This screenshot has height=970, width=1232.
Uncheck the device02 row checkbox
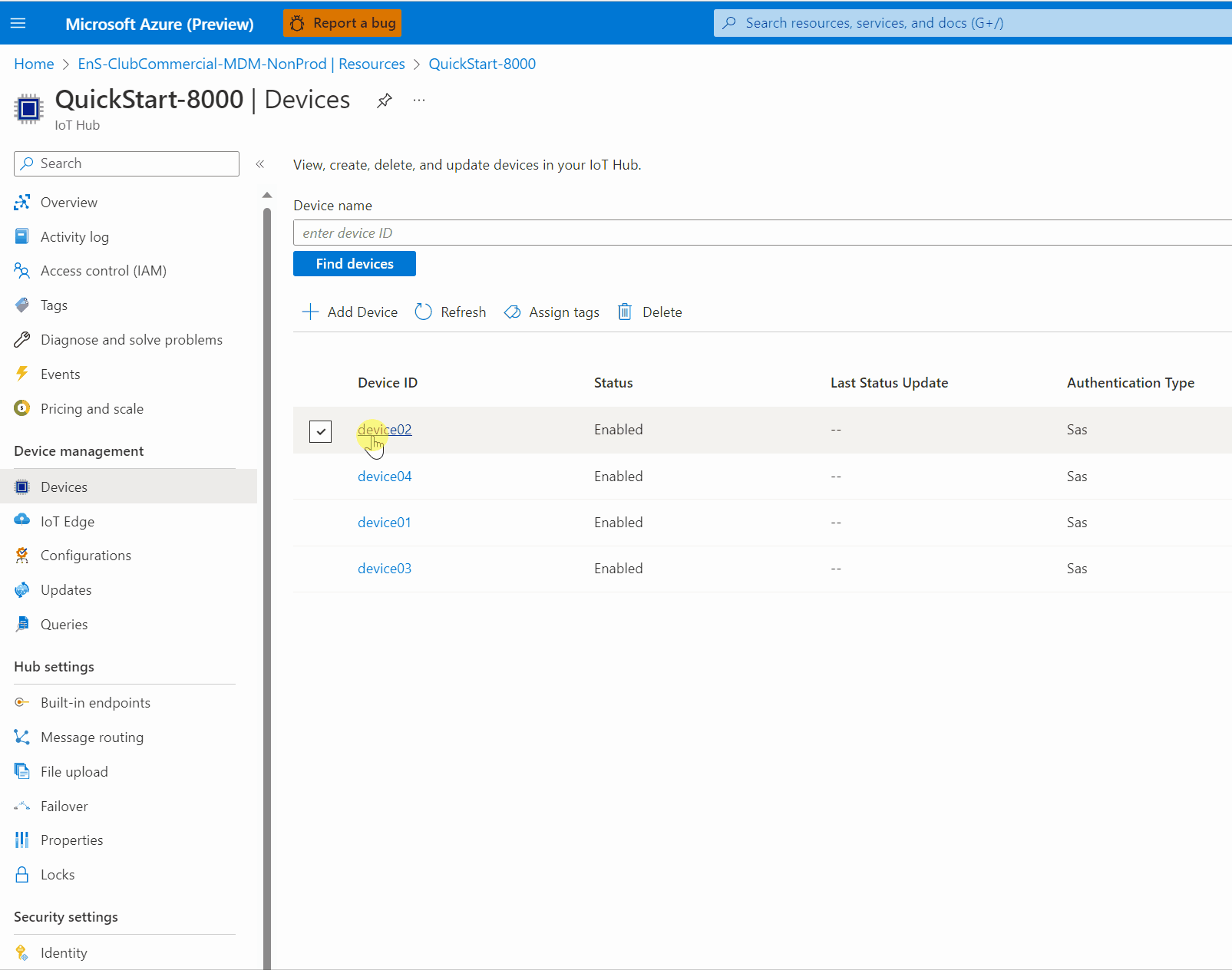click(x=320, y=431)
